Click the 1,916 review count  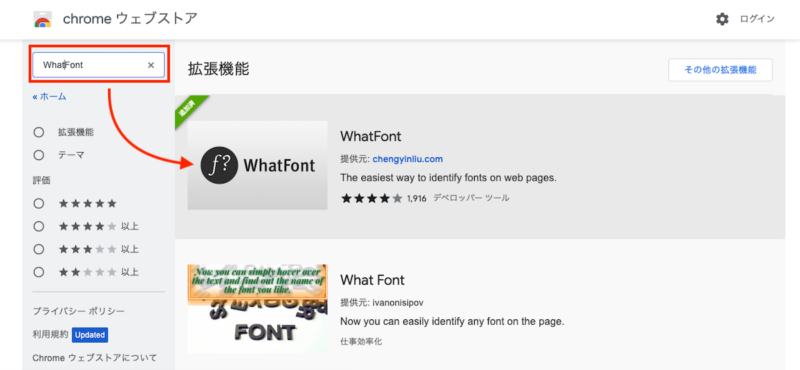(416, 199)
